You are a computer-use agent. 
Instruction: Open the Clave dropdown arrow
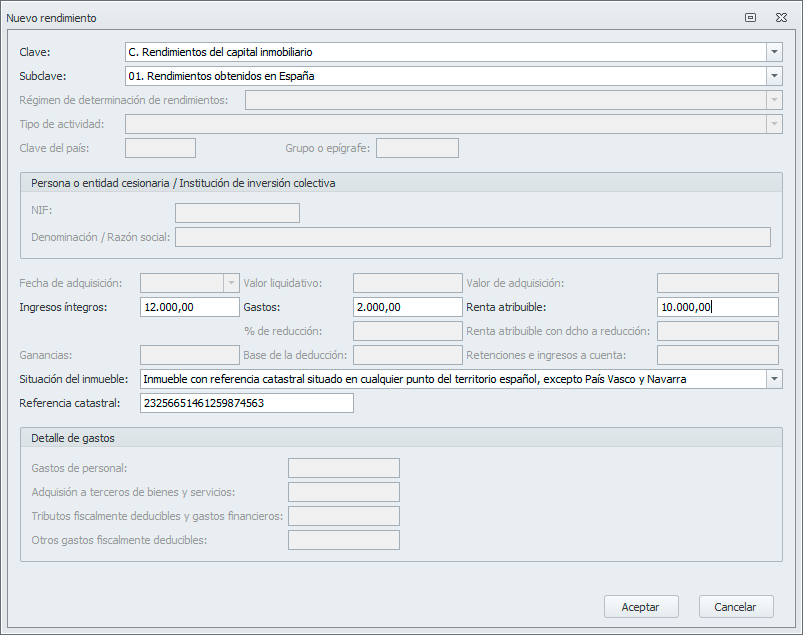pyautogui.click(x=774, y=52)
